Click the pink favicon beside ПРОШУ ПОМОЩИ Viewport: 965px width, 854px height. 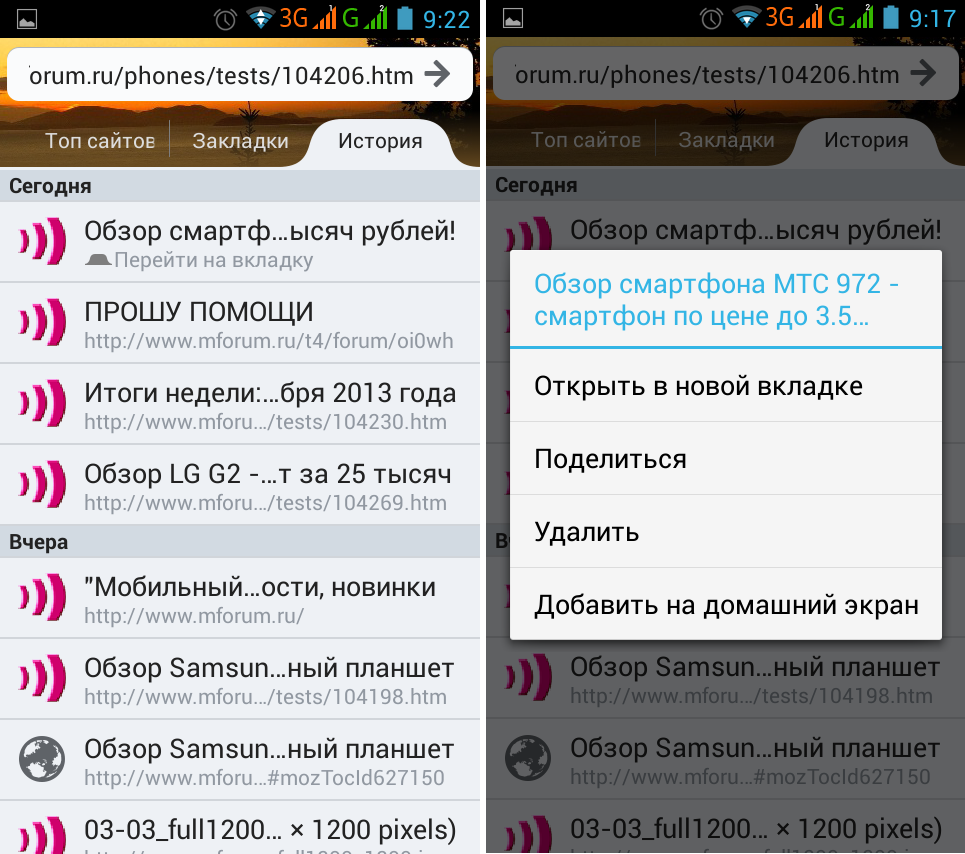tap(42, 324)
